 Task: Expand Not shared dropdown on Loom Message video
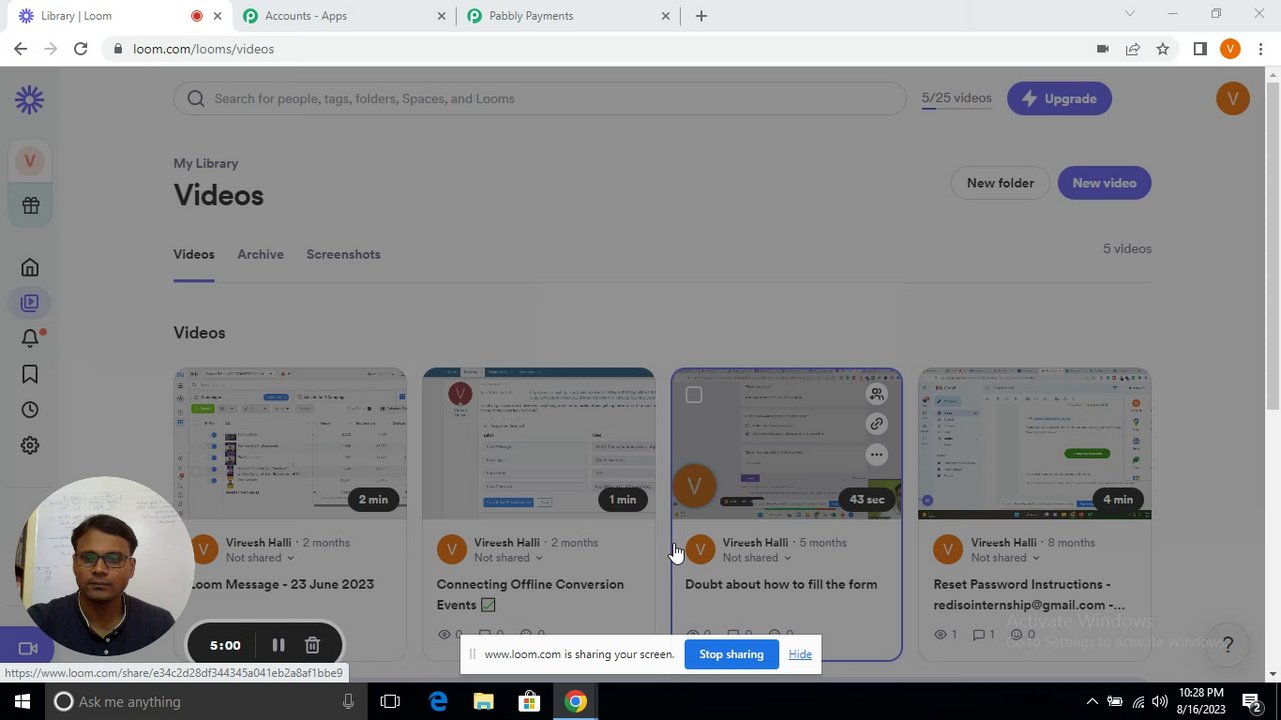tap(260, 558)
